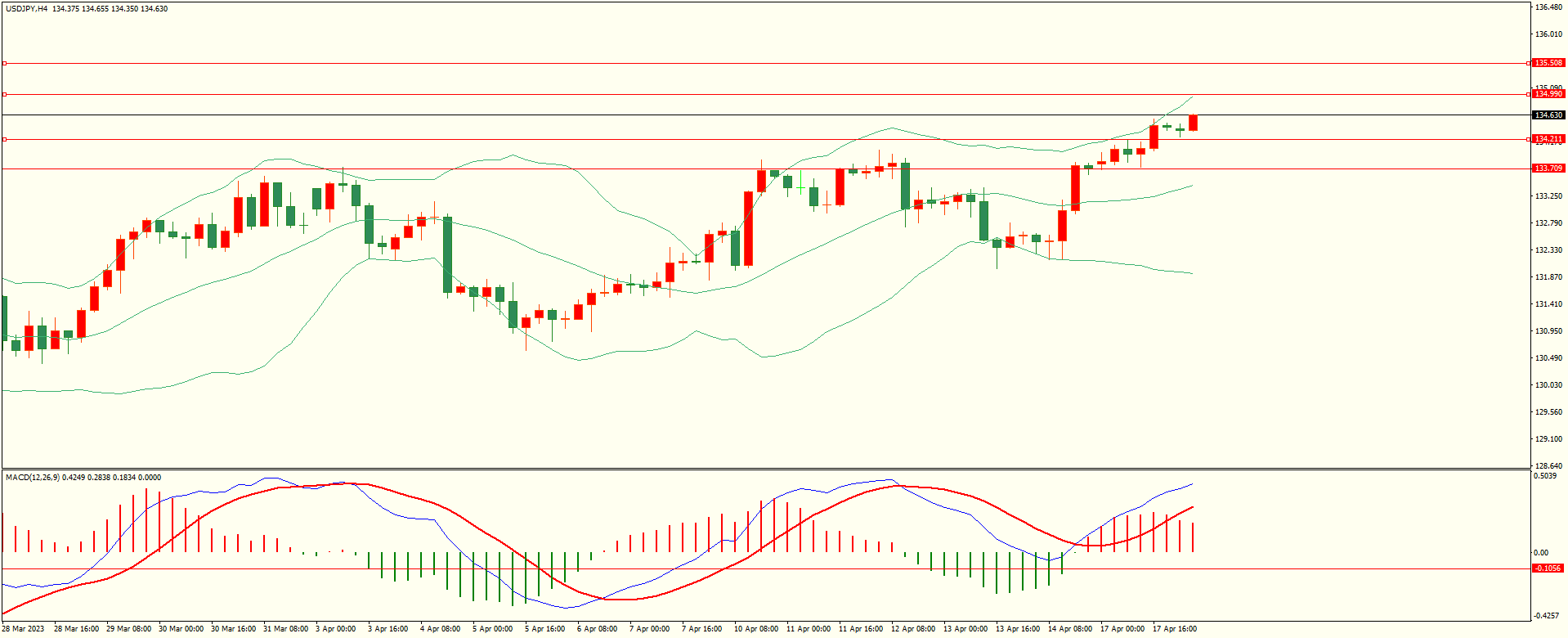
Task: Click the 129.100 price axis value
Action: tap(1548, 439)
